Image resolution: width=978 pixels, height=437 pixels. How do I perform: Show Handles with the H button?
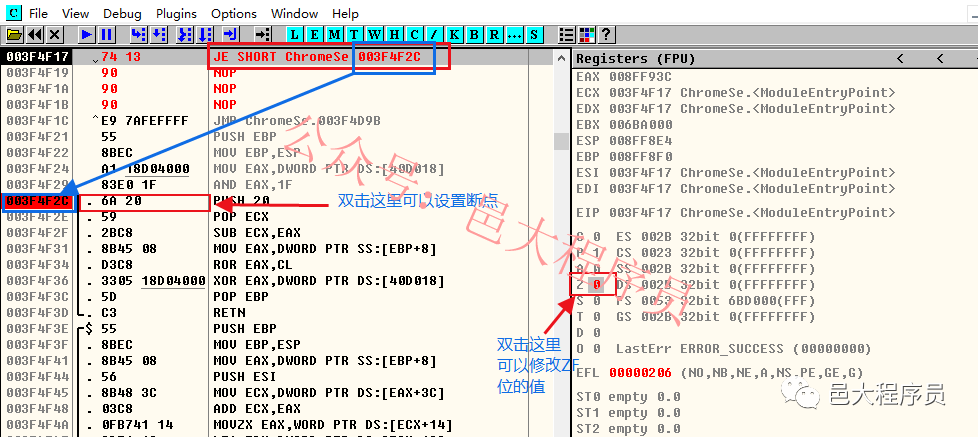click(394, 34)
